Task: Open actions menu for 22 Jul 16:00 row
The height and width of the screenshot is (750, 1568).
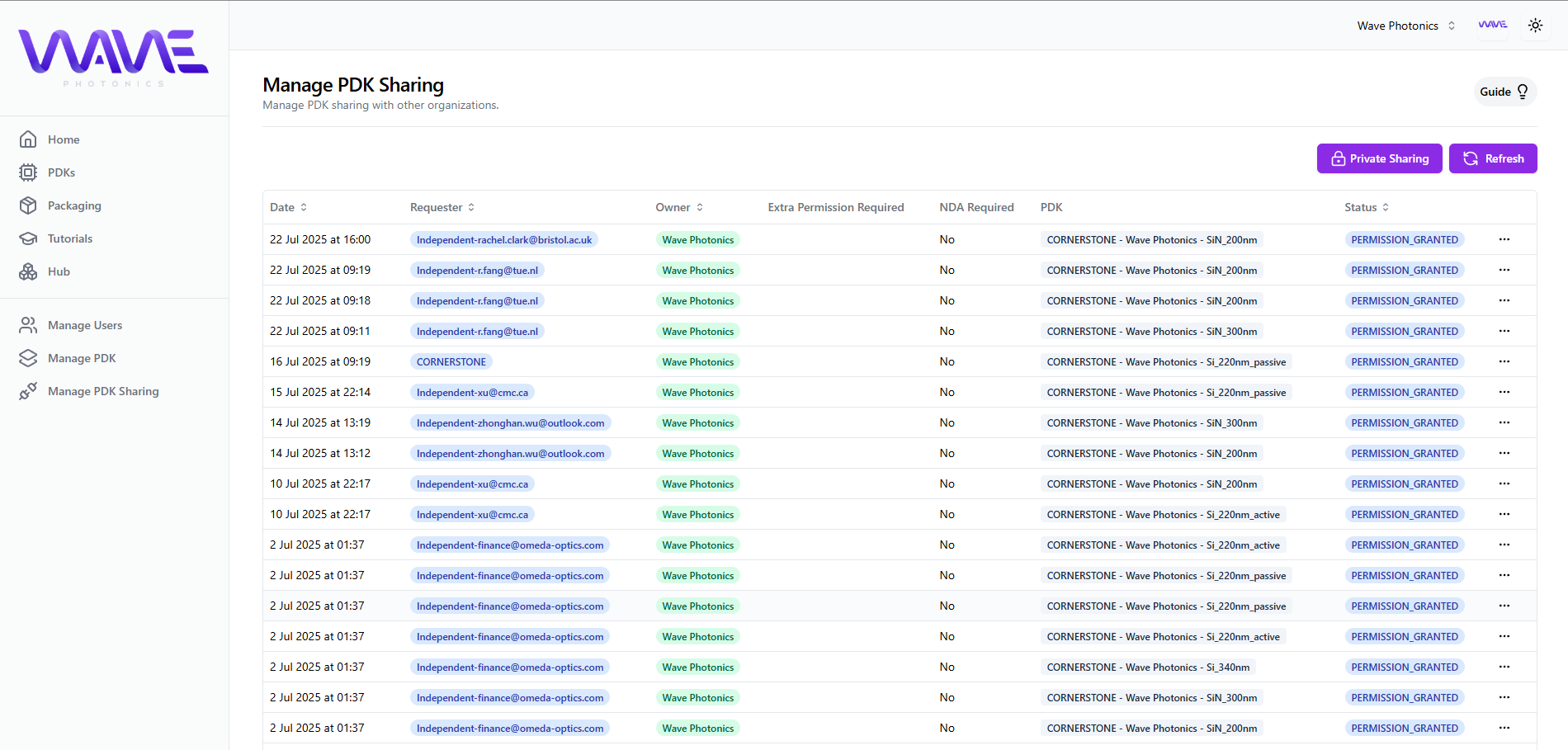Action: (1504, 239)
